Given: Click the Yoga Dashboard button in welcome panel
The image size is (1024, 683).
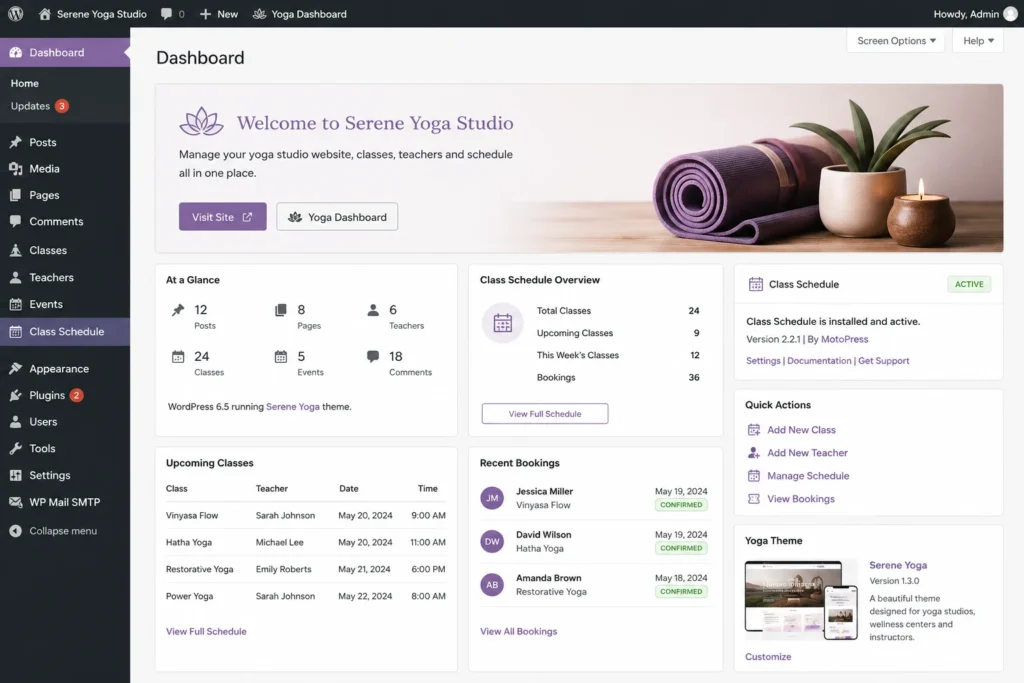Looking at the screenshot, I should click(x=337, y=216).
